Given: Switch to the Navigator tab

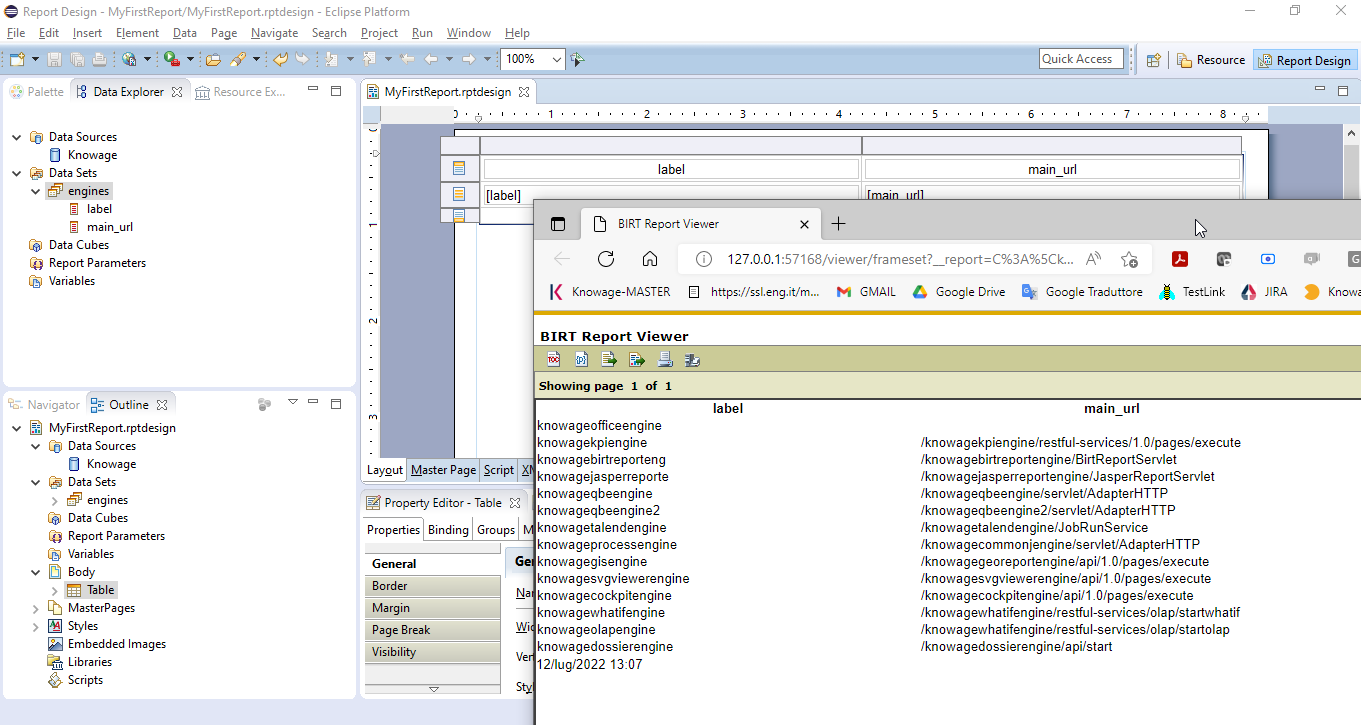Looking at the screenshot, I should click(44, 405).
